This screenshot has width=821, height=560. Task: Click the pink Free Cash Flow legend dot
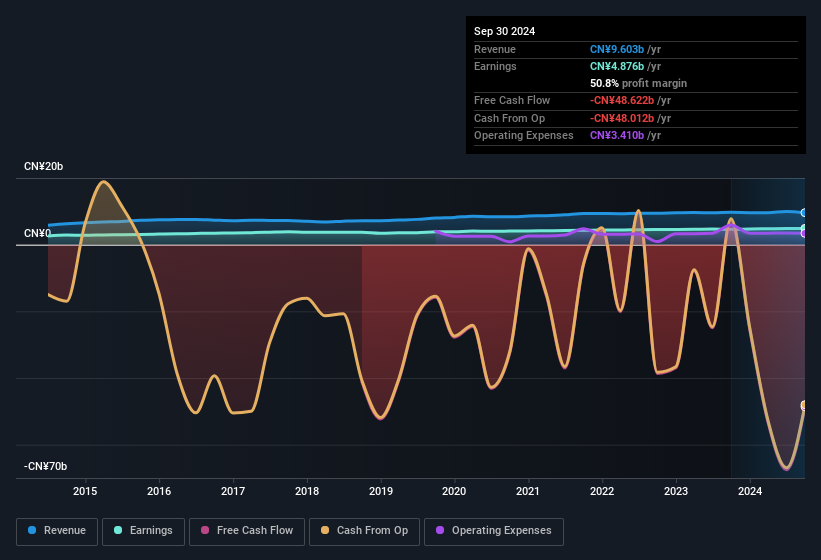coord(205,530)
